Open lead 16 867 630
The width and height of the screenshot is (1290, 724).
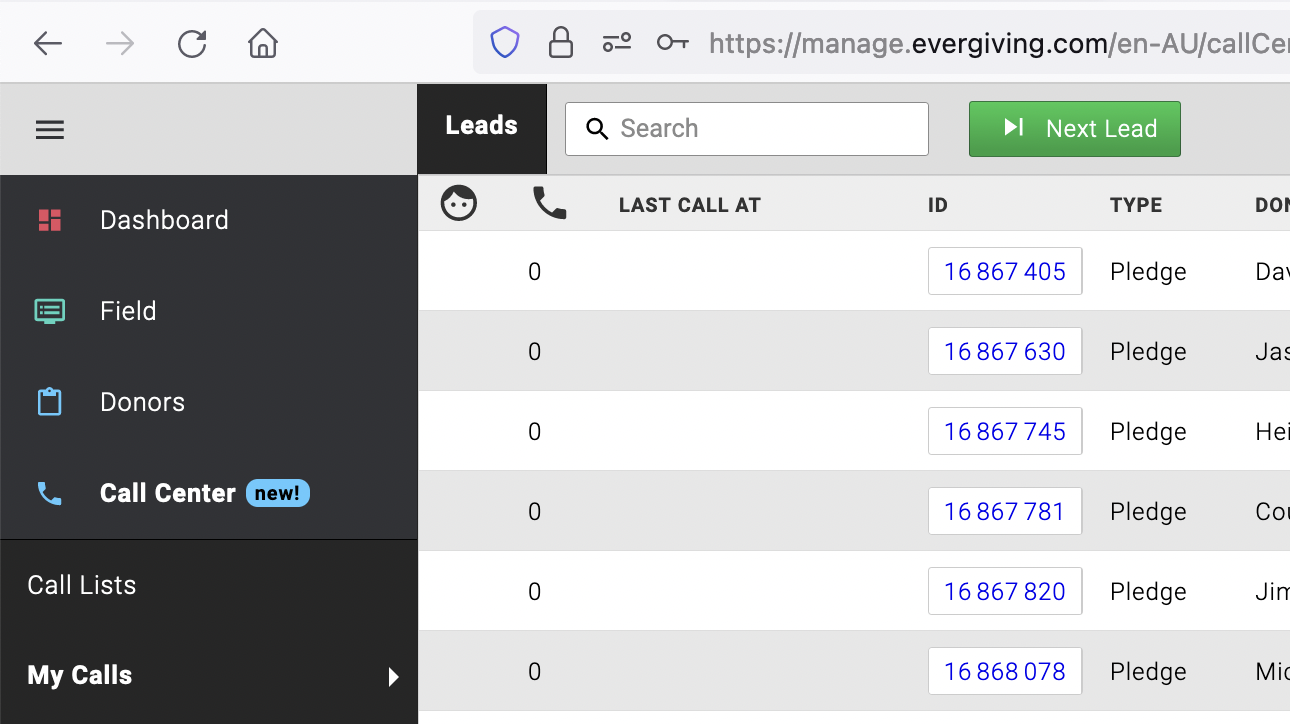(1005, 351)
